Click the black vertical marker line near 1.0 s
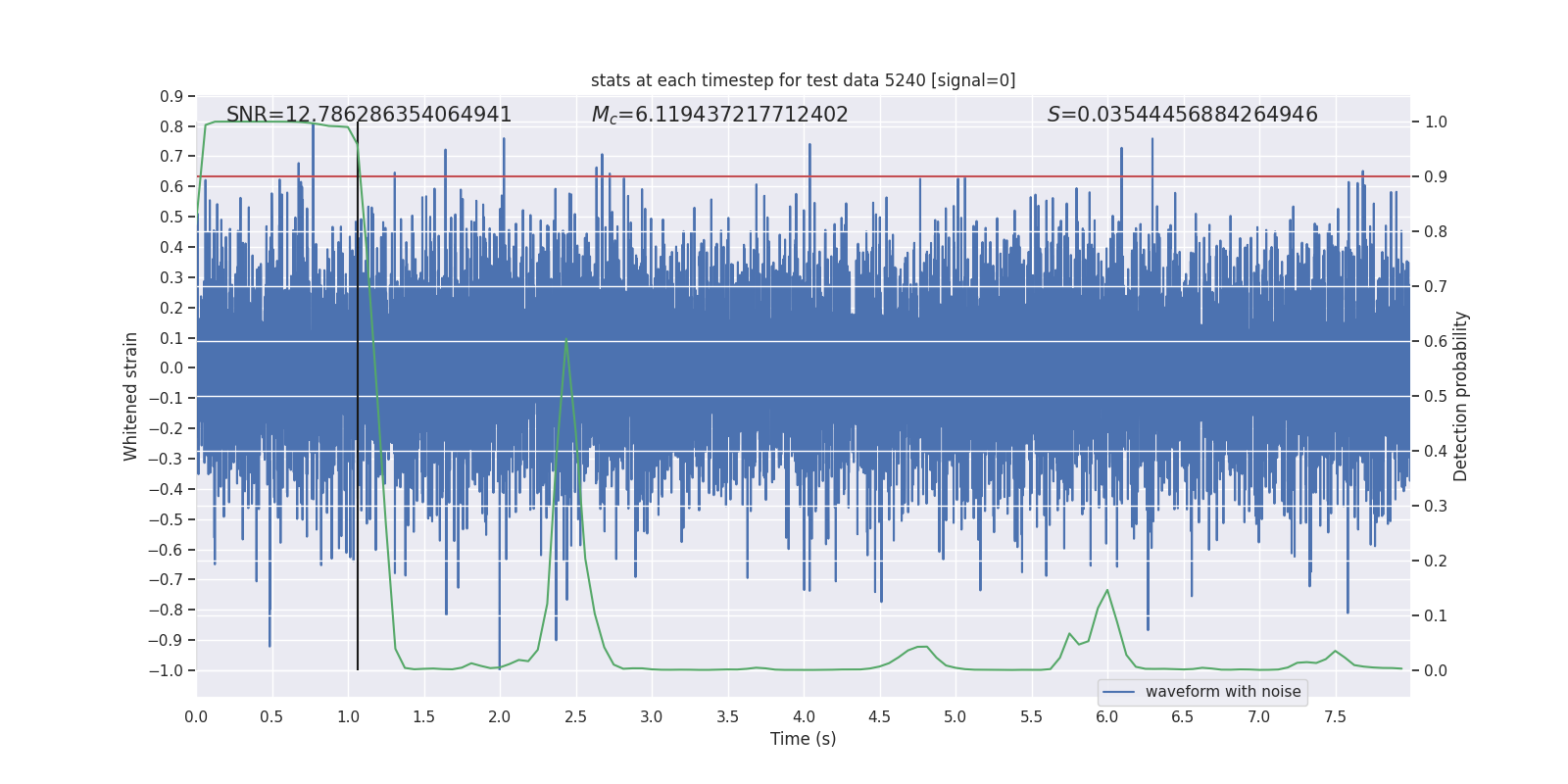The image size is (1568, 784). pyautogui.click(x=358, y=396)
